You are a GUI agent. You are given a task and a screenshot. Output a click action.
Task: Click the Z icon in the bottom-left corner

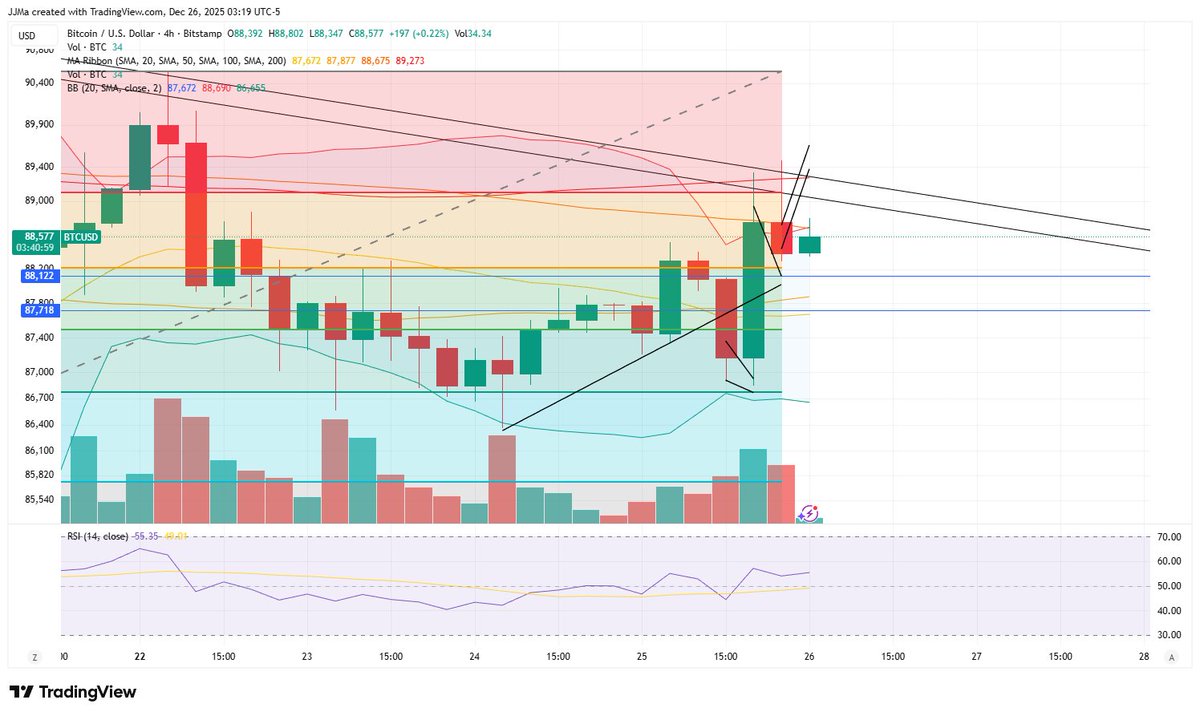pyautogui.click(x=35, y=657)
